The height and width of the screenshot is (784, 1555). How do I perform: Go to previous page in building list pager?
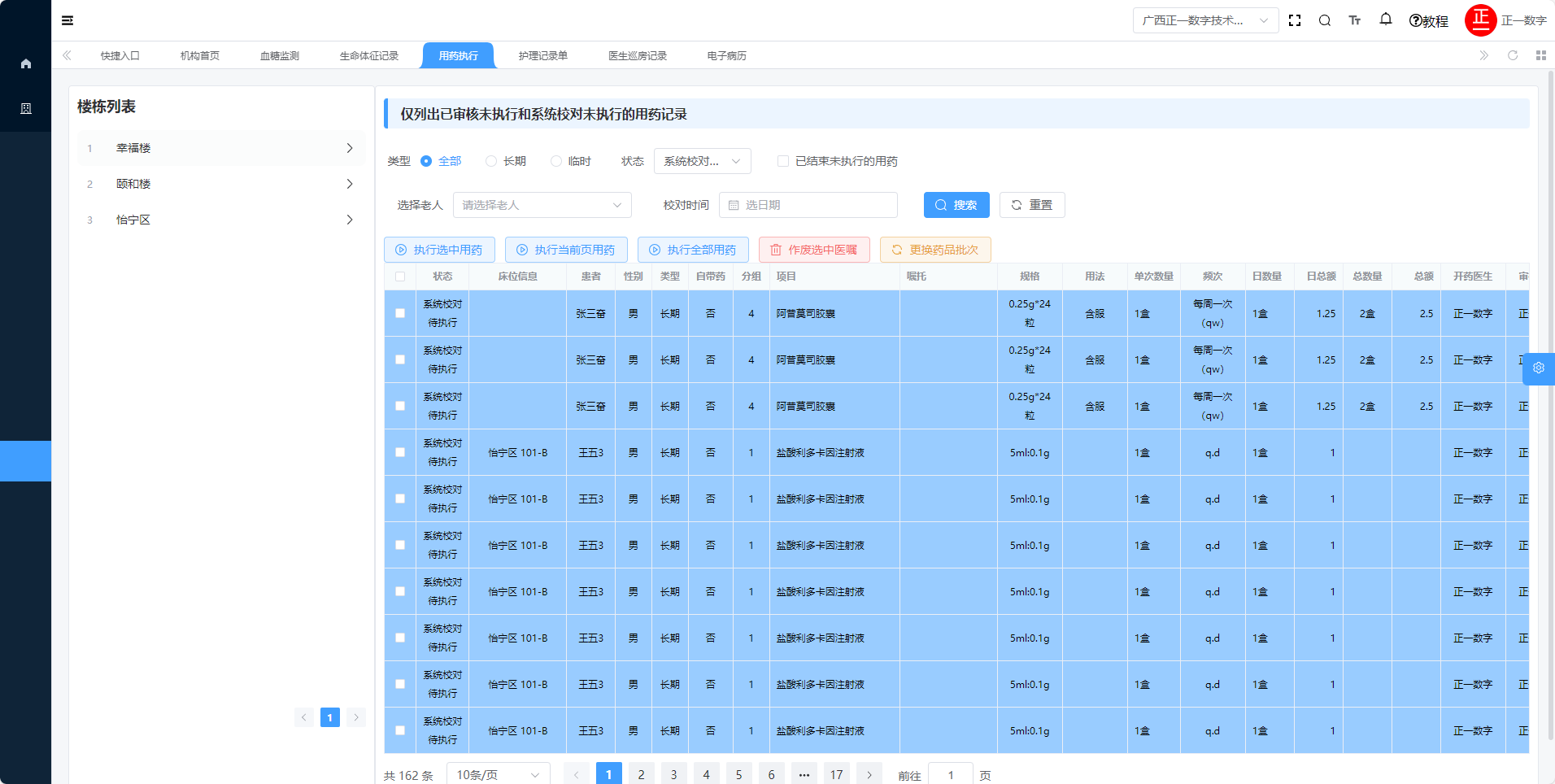tap(304, 717)
